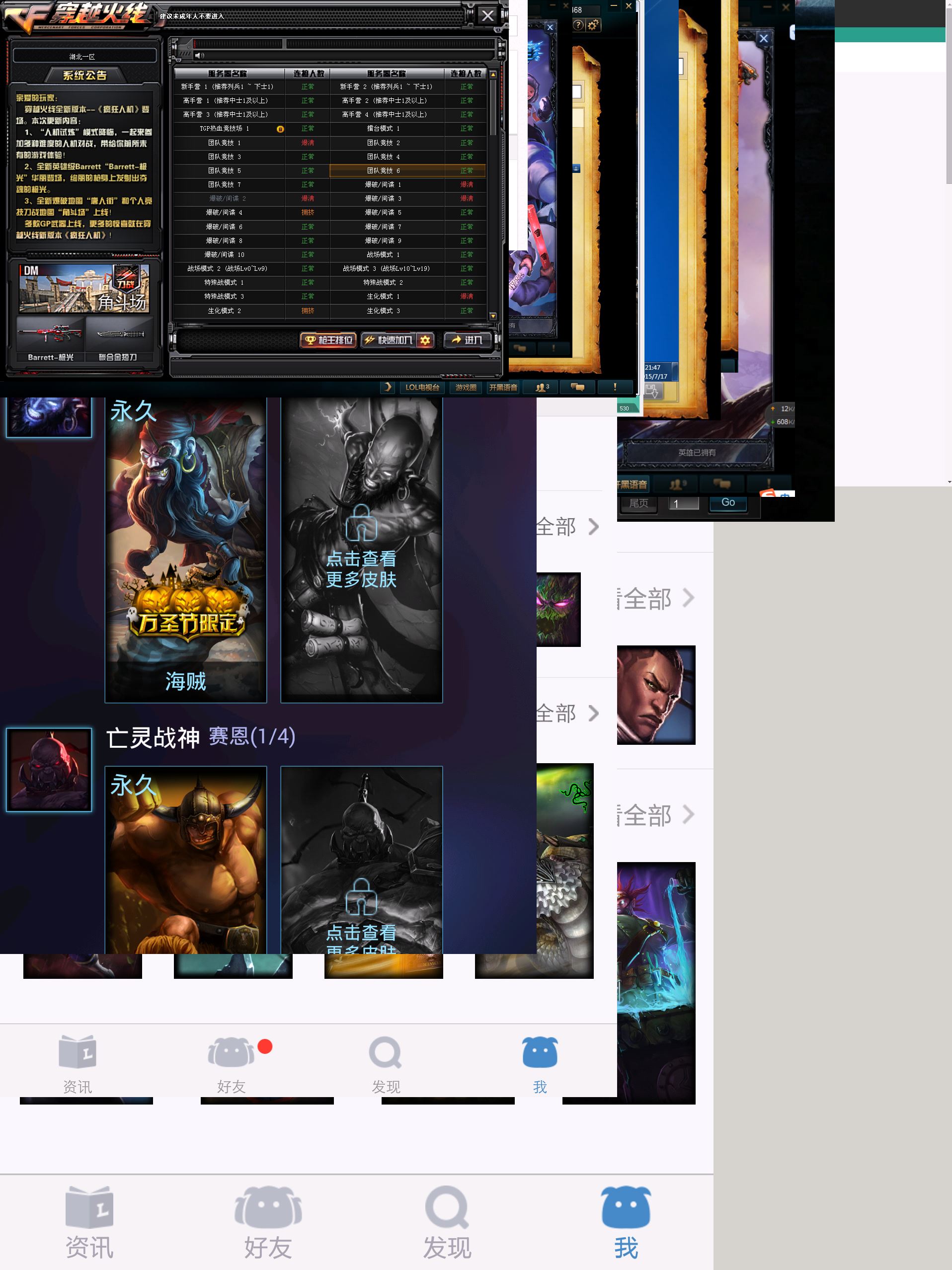The image size is (952, 1270).
Task: Click the Go page button
Action: tap(727, 502)
